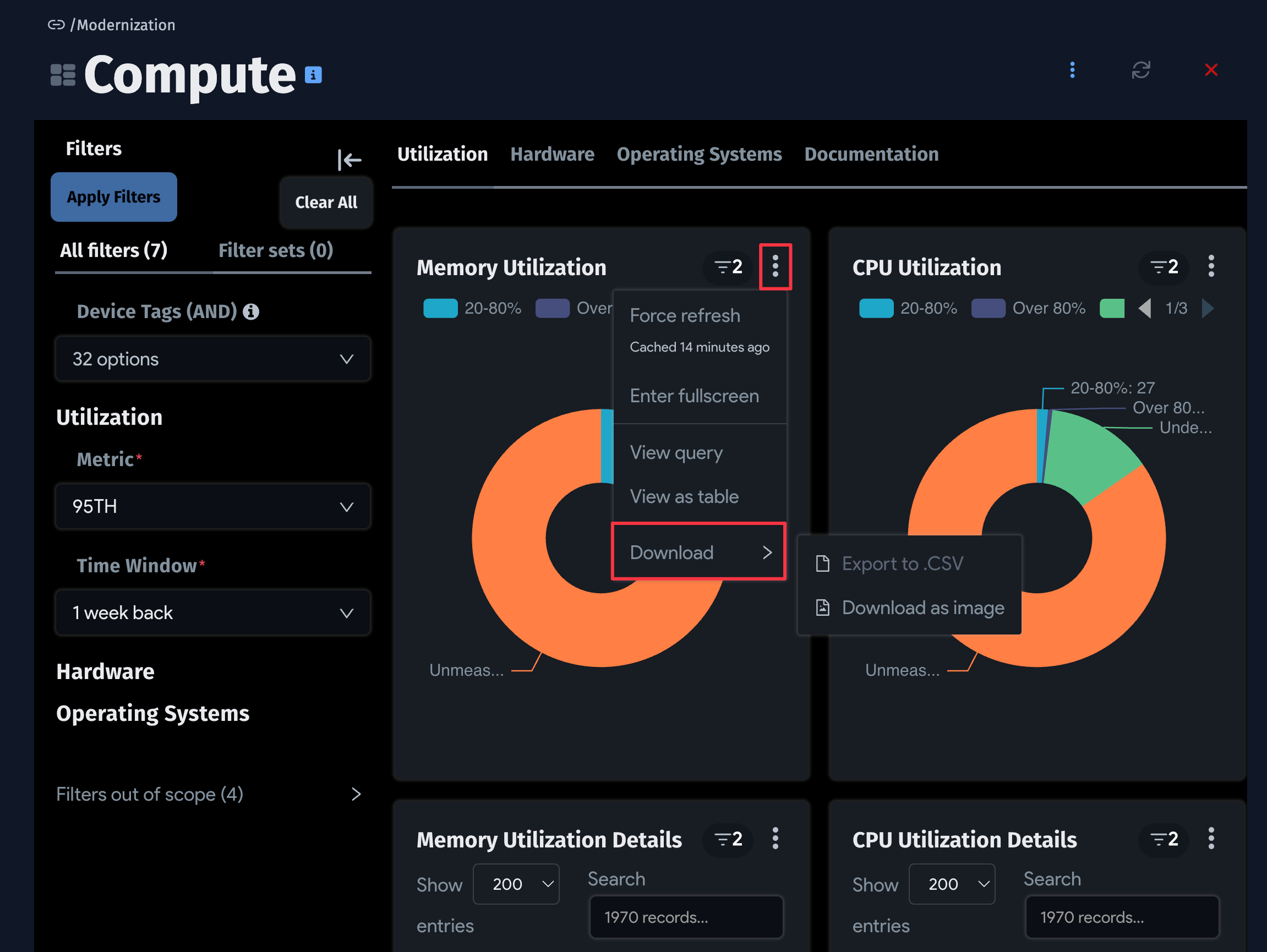Screen dimensions: 1267x952
Task: Switch to the Operating Systems tab
Action: coord(700,154)
